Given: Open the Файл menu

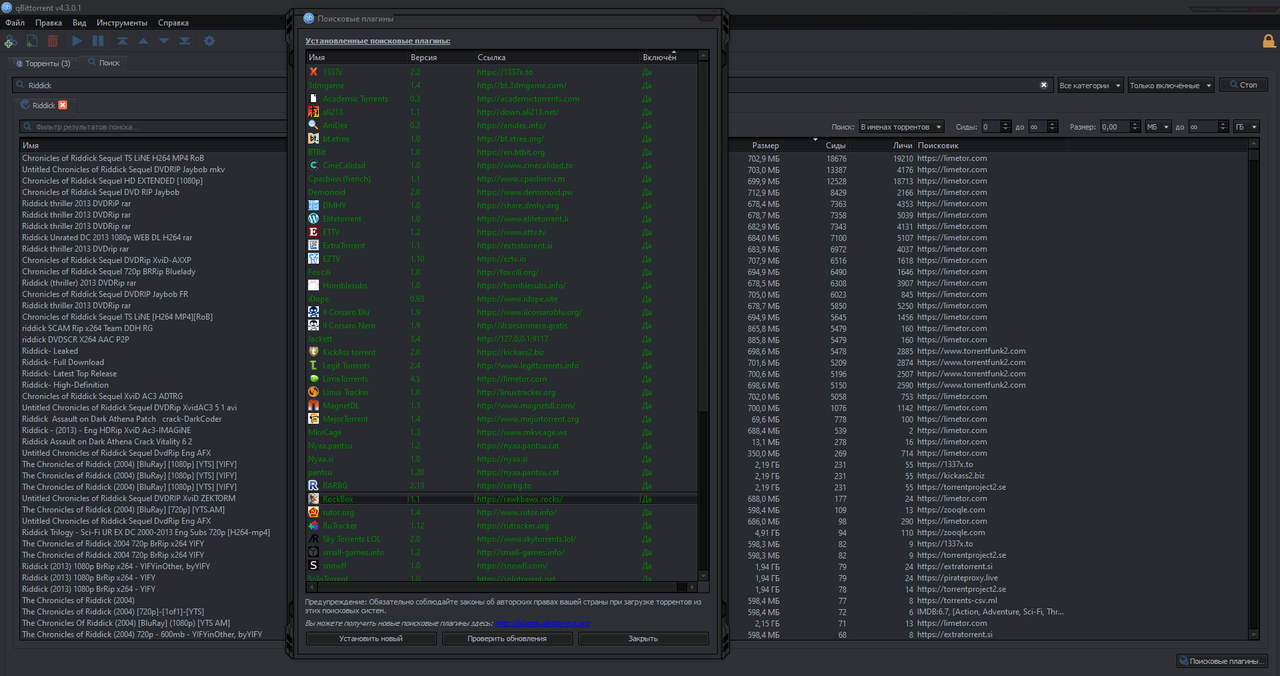Looking at the screenshot, I should 14,22.
